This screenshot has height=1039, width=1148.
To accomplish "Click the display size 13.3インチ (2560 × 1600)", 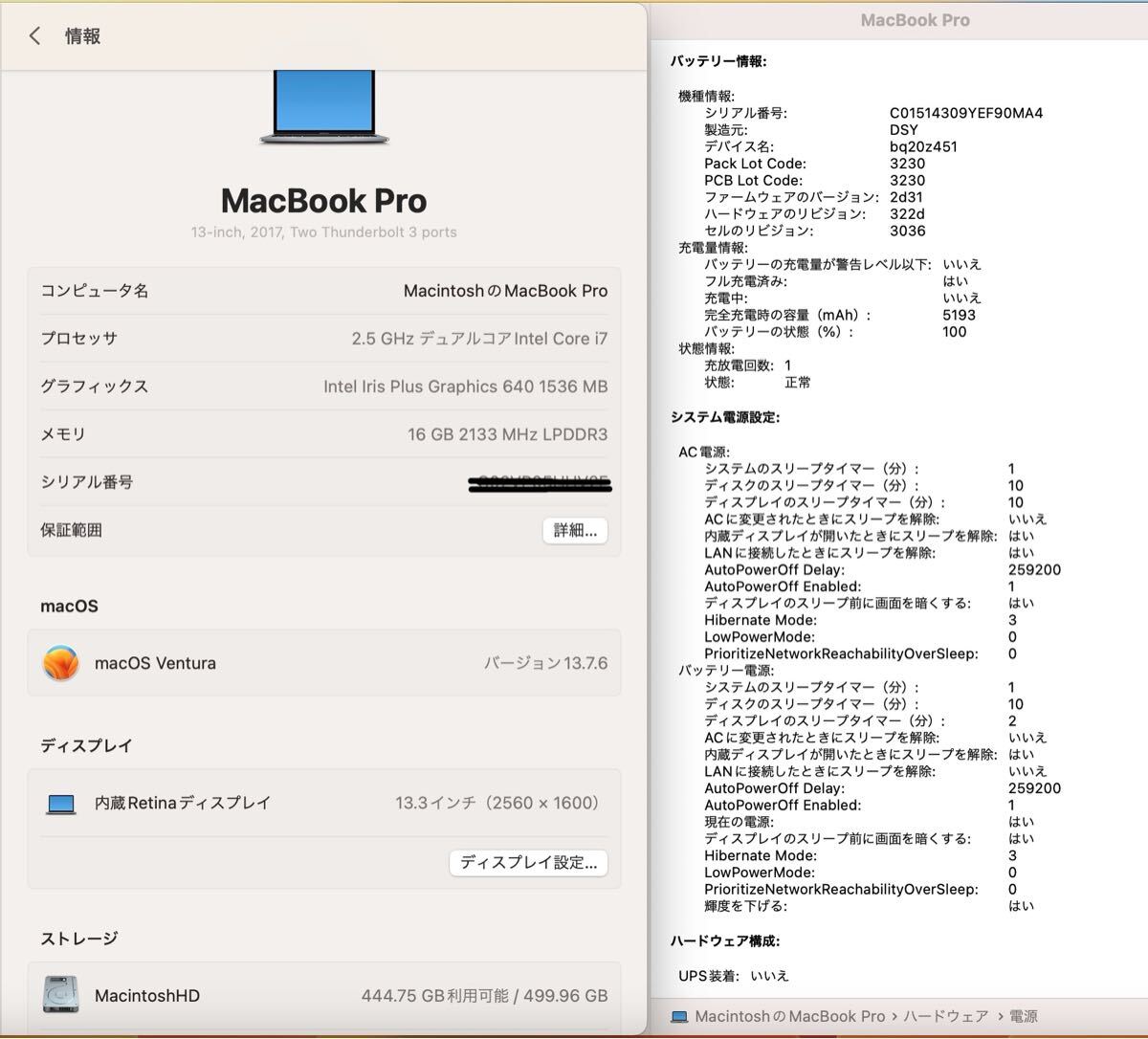I will tap(500, 804).
